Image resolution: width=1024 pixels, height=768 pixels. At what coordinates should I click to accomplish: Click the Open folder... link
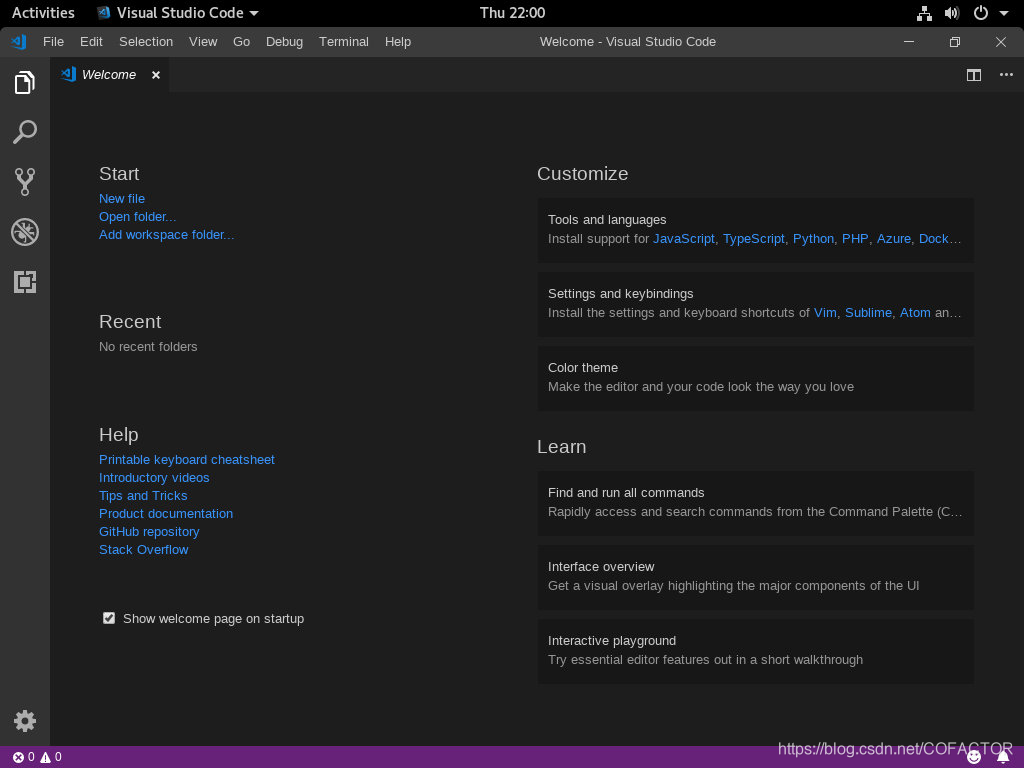[x=138, y=217]
